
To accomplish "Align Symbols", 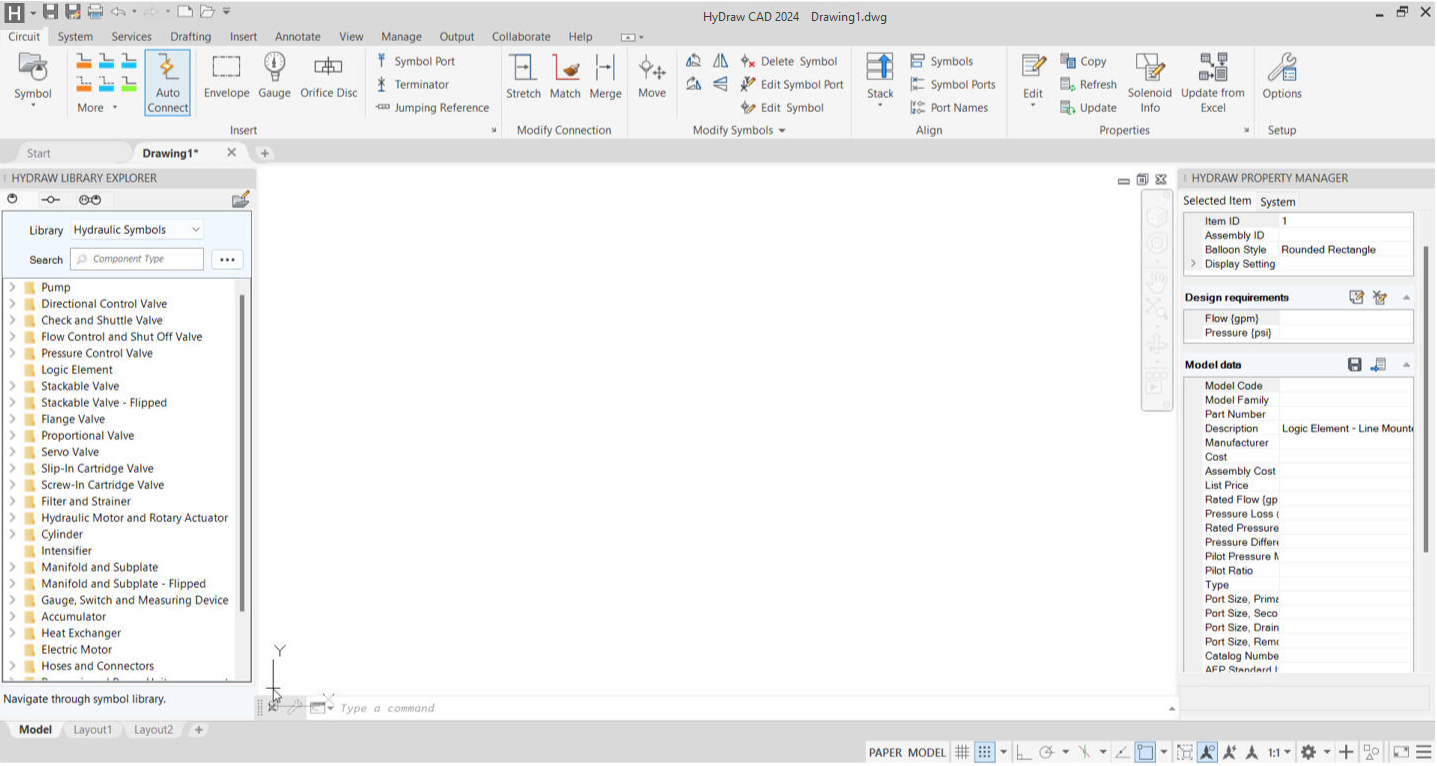I will (x=941, y=61).
